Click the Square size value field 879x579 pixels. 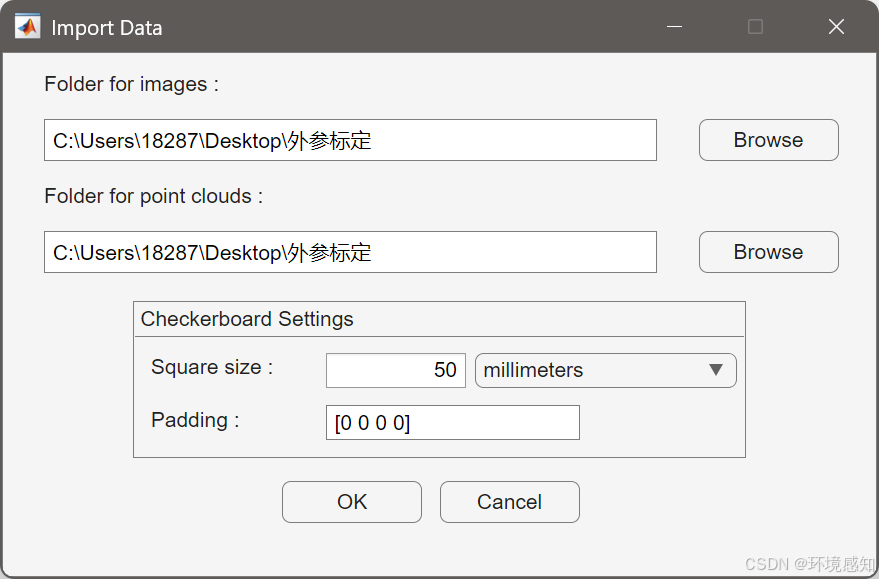(396, 370)
